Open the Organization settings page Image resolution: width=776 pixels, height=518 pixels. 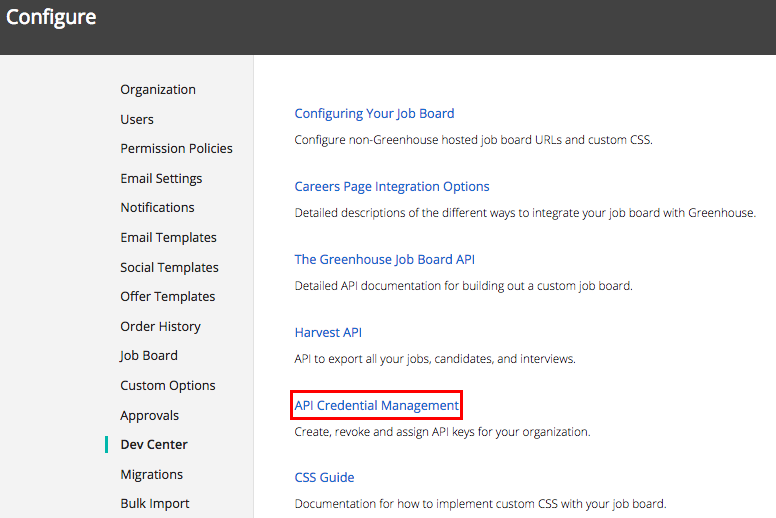[x=158, y=90]
